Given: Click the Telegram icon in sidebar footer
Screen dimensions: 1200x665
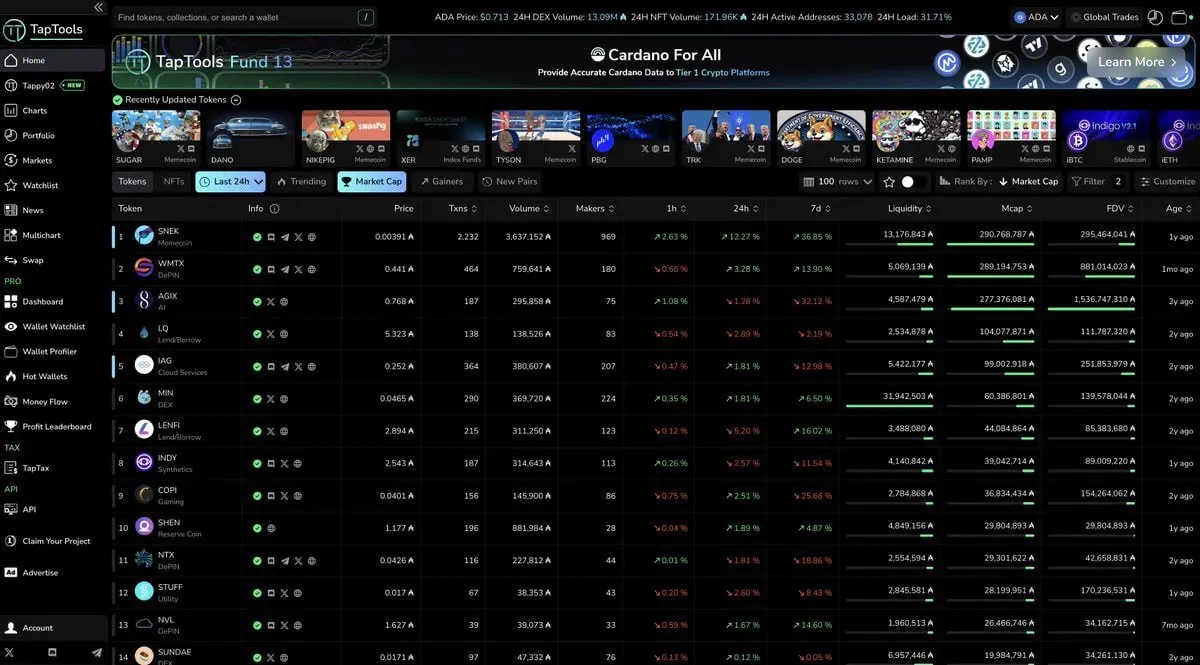Looking at the screenshot, I should pyautogui.click(x=97, y=652).
